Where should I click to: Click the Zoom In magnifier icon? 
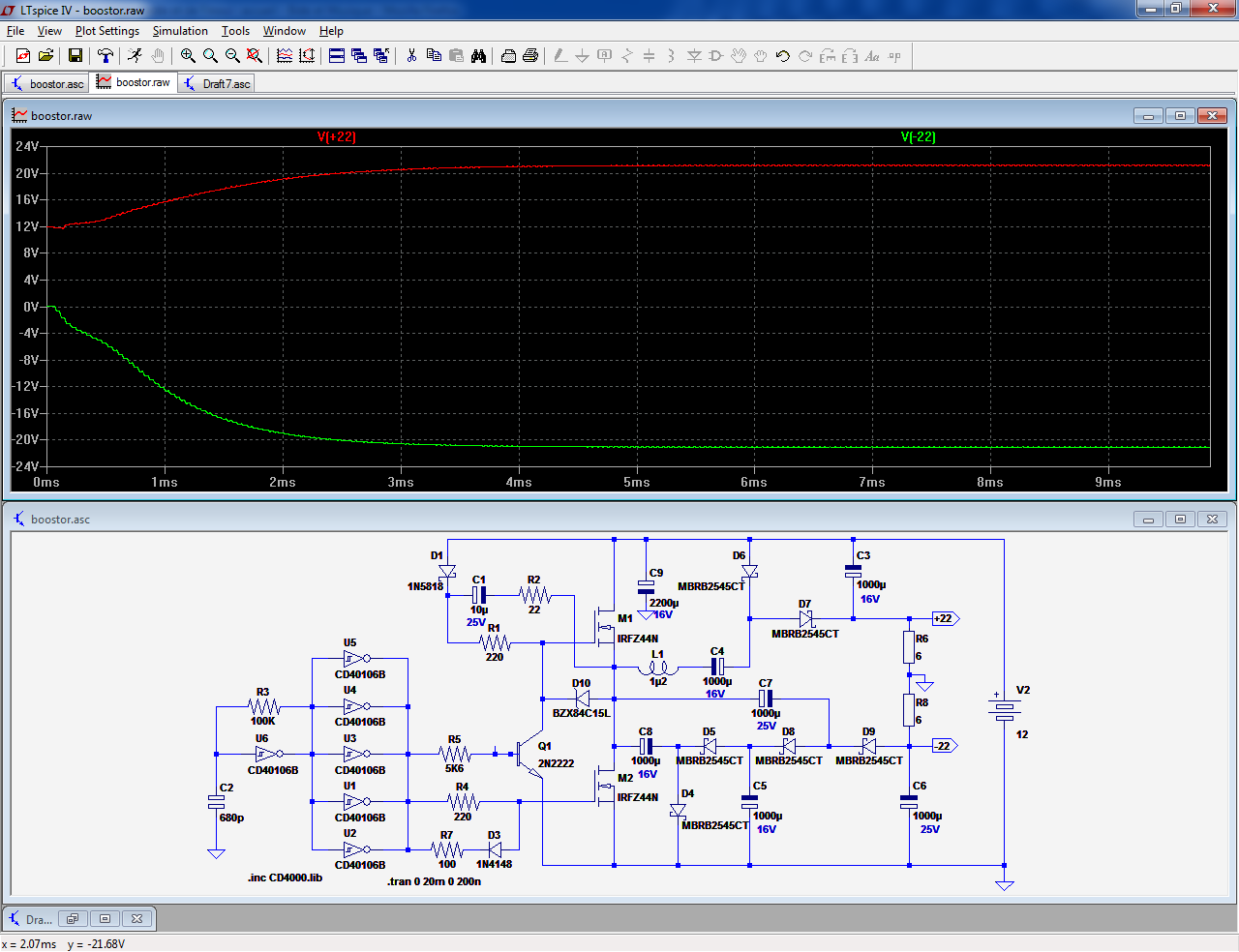point(188,56)
